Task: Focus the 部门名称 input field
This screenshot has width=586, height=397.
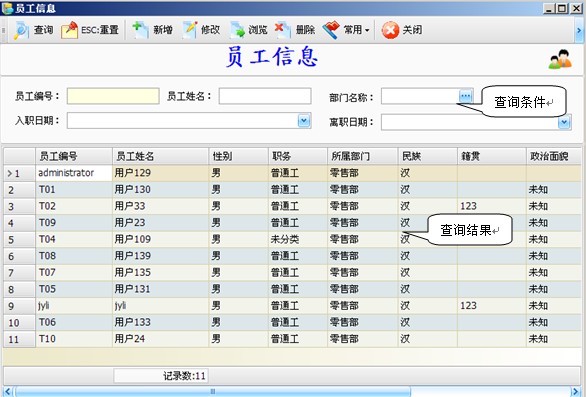Action: pos(420,96)
